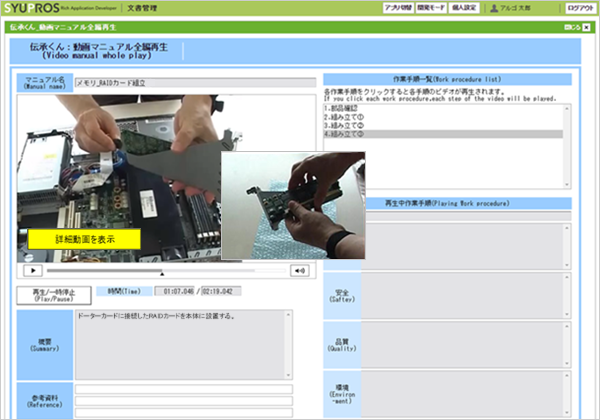Open the user profile icon for アルゴ太郎
Viewport: 600px width, 420px height.
tap(494, 8)
